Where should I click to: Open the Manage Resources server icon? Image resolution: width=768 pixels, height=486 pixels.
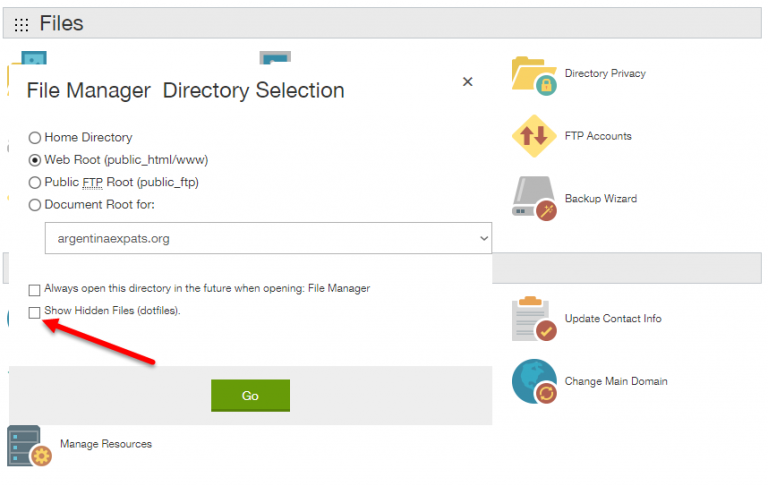(x=29, y=445)
